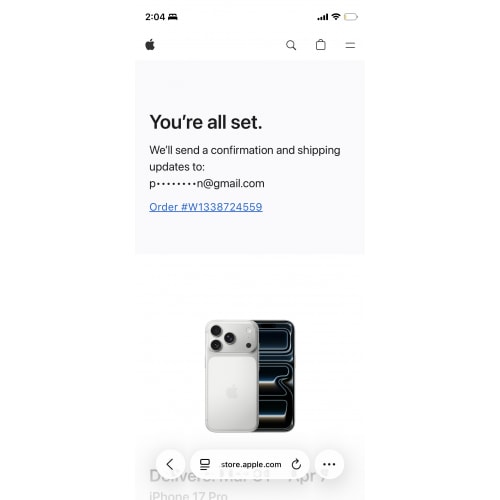
Task: Open the browser three-dots more menu
Action: coord(329,464)
